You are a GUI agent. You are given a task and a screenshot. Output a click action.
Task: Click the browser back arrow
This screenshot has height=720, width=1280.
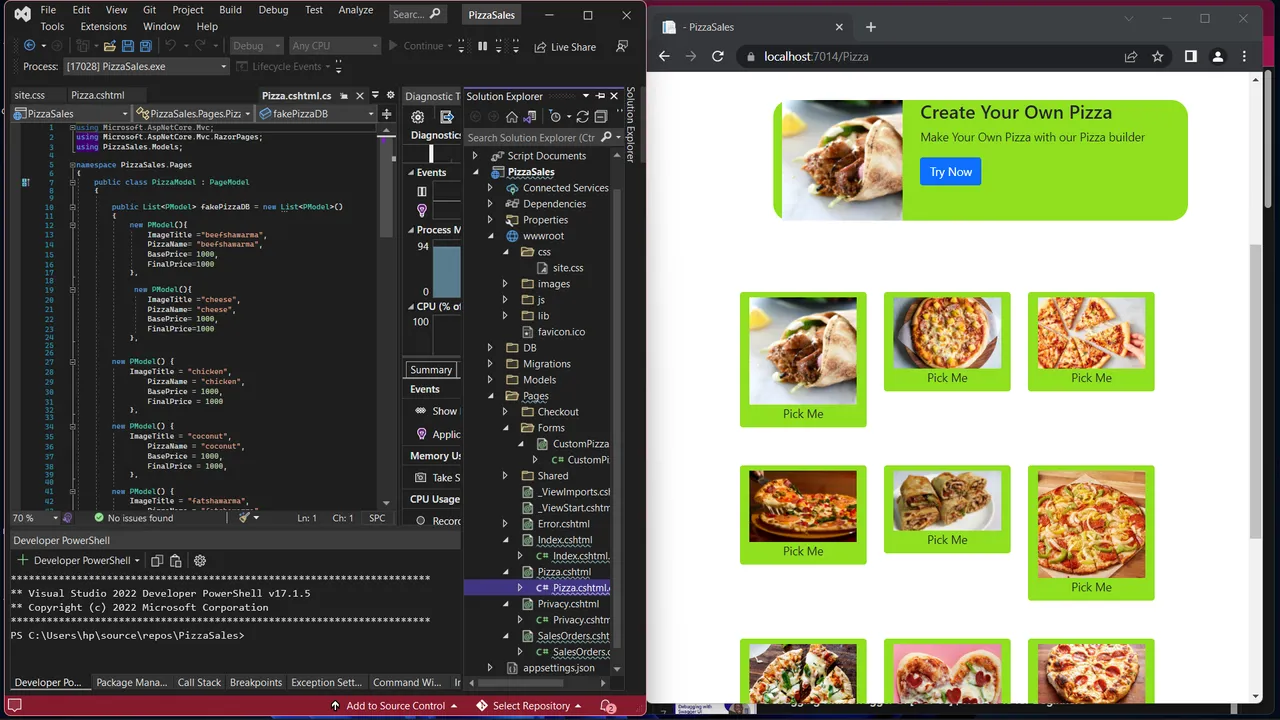[664, 57]
